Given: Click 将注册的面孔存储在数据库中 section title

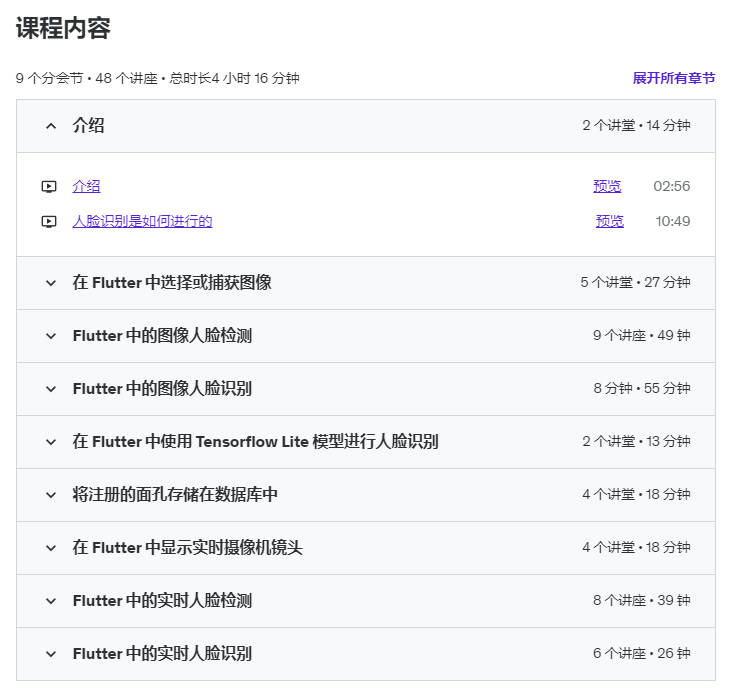Looking at the screenshot, I should tap(175, 495).
